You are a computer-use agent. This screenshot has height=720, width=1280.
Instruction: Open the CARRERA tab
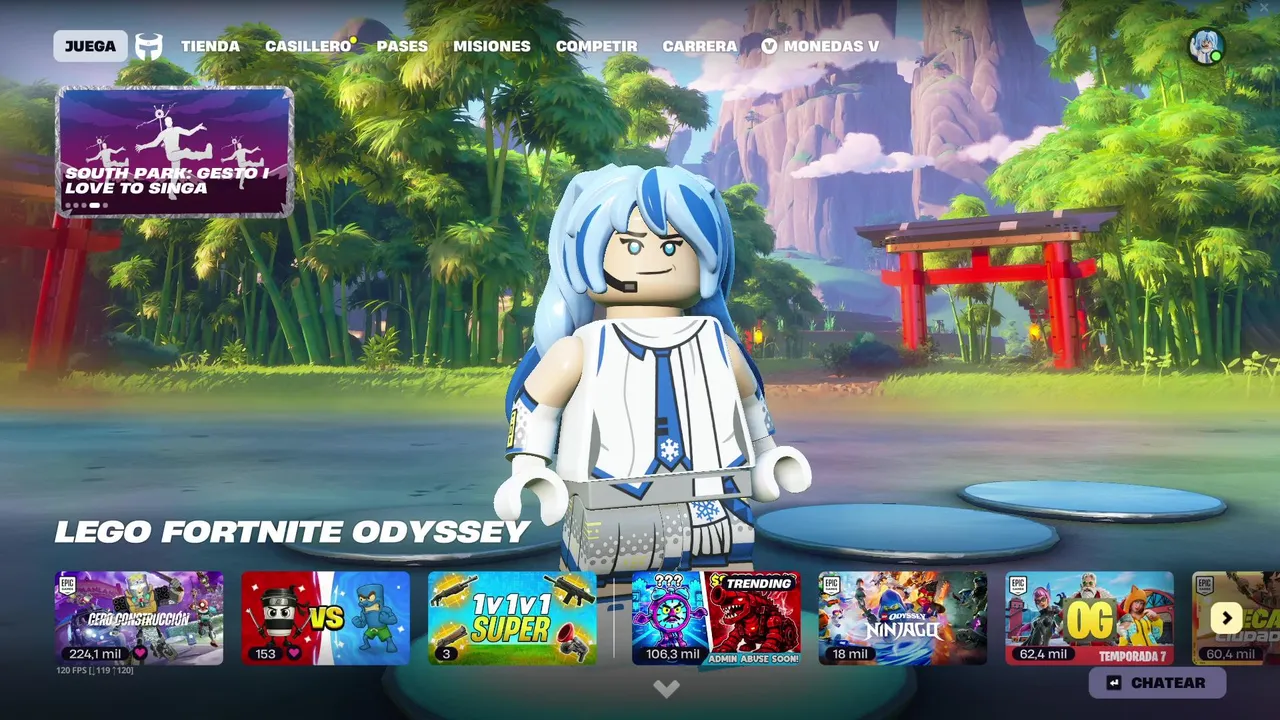tap(700, 46)
